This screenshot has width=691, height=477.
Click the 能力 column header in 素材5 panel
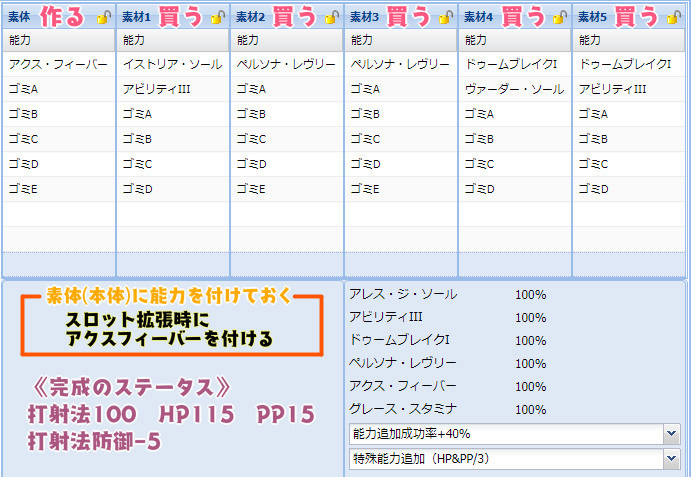click(629, 40)
